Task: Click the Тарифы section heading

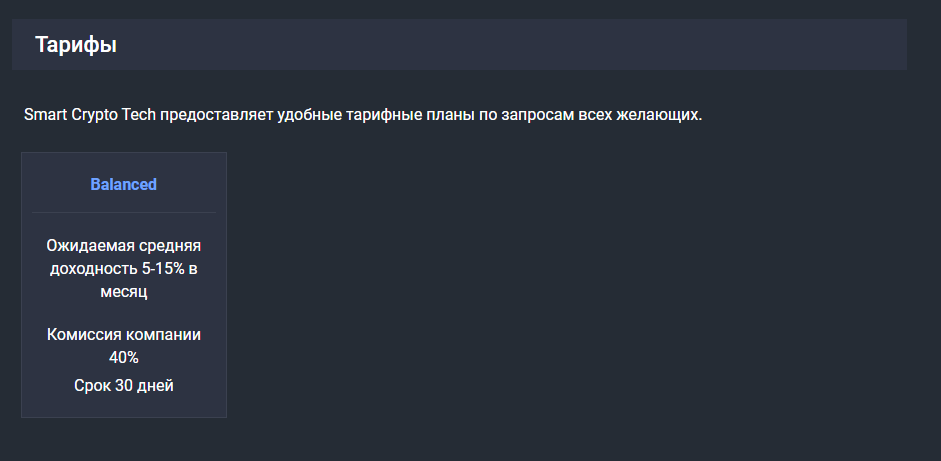Action: (x=76, y=45)
